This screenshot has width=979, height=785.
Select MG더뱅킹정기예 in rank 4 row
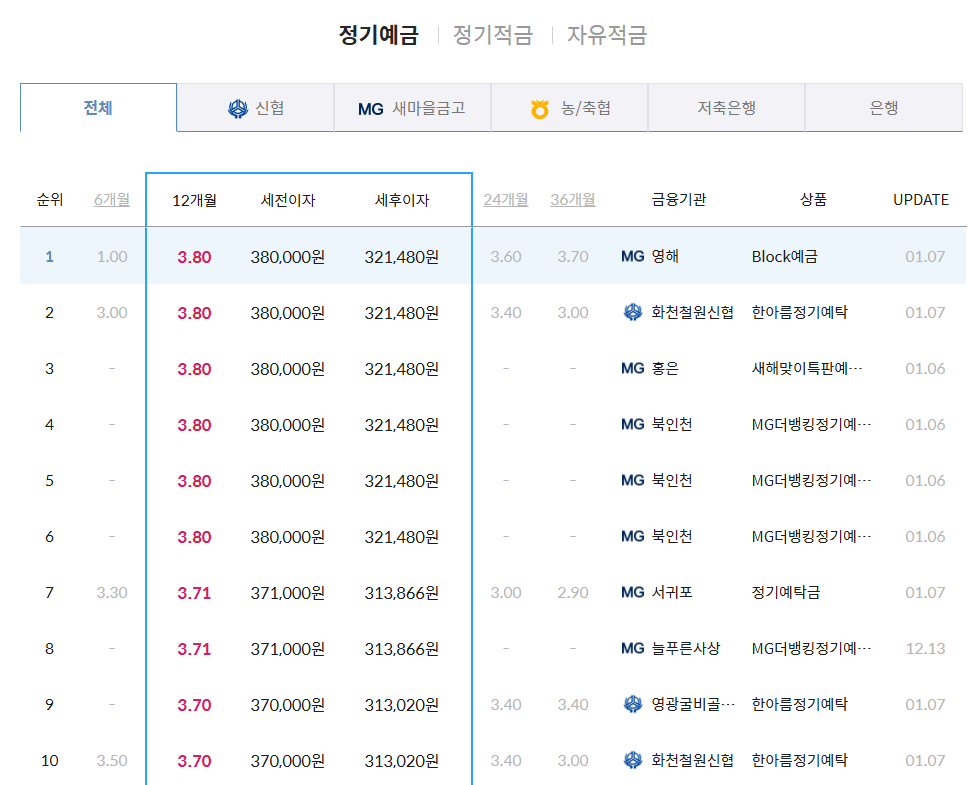(811, 425)
